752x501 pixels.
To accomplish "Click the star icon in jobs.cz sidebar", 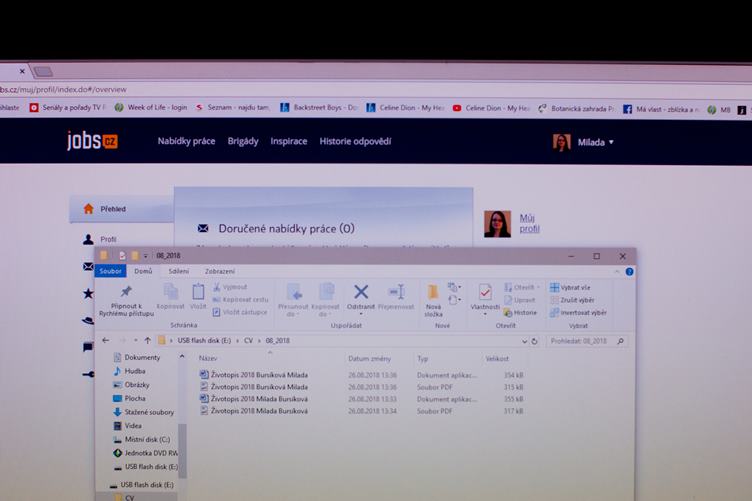I will click(x=88, y=293).
